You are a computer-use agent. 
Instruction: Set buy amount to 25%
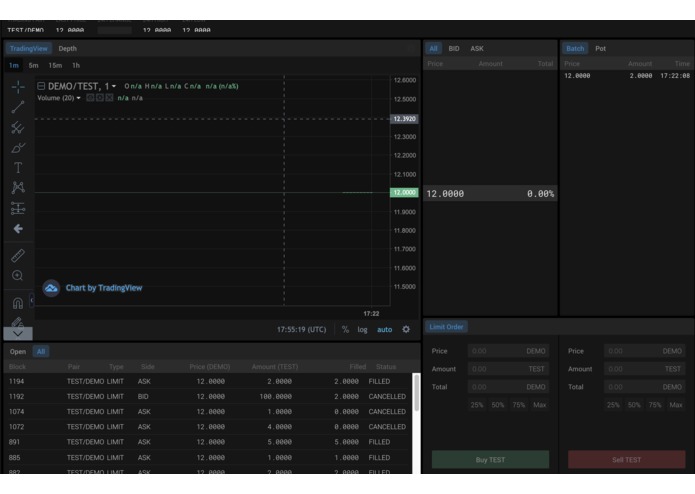coord(477,405)
